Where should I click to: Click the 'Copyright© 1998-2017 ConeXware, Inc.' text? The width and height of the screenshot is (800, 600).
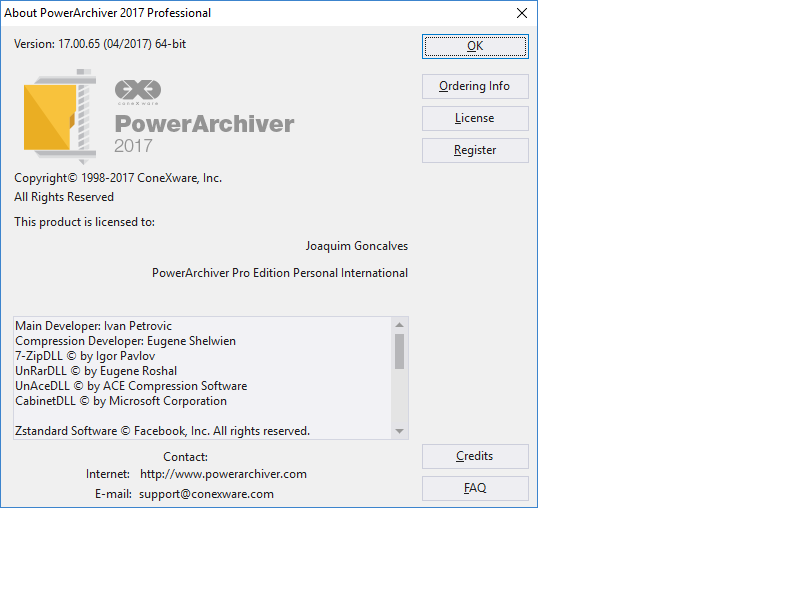(118, 178)
